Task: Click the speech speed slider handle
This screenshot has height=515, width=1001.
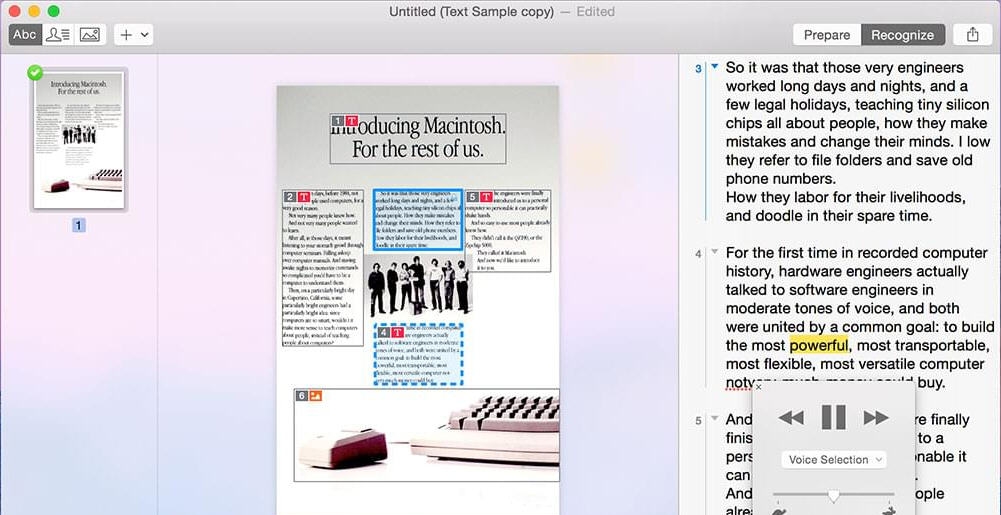Action: tap(833, 496)
